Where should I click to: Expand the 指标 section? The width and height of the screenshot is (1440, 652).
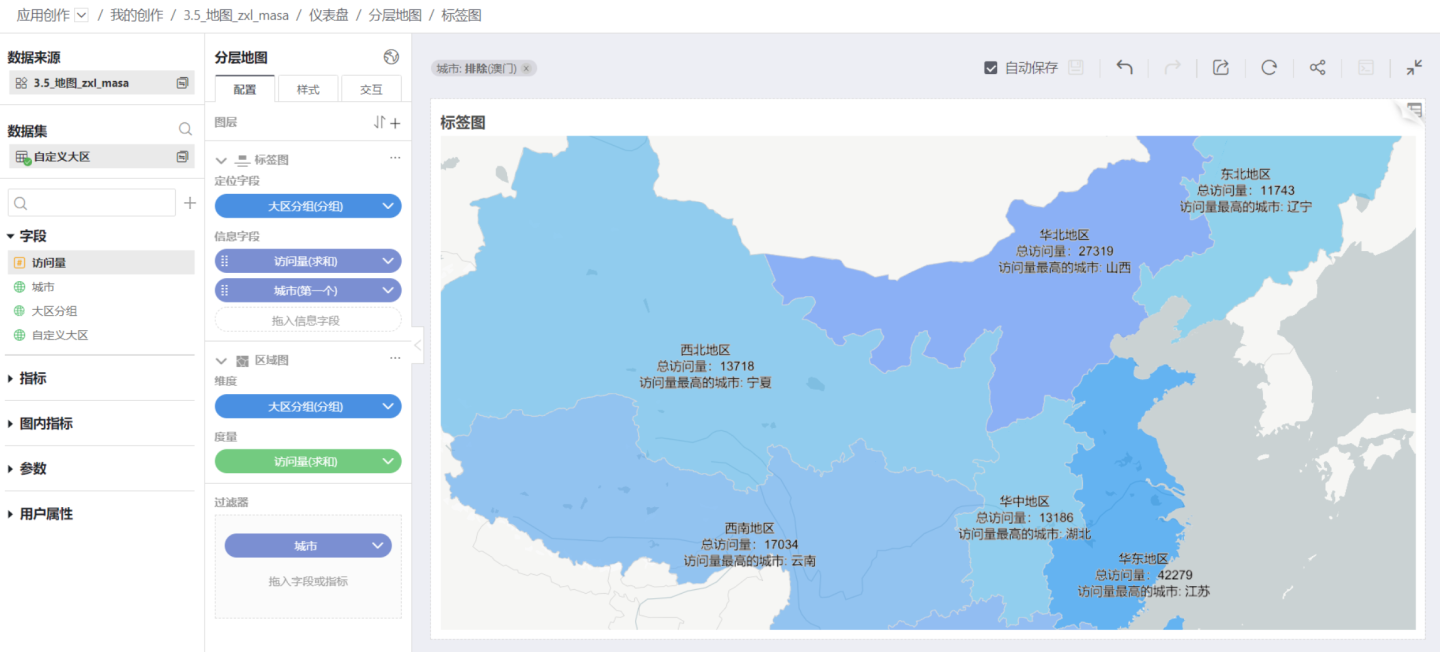12,379
